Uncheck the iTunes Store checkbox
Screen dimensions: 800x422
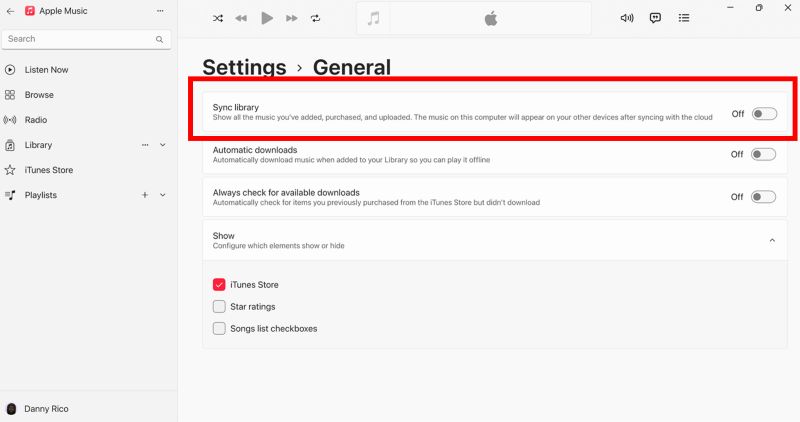pos(219,284)
